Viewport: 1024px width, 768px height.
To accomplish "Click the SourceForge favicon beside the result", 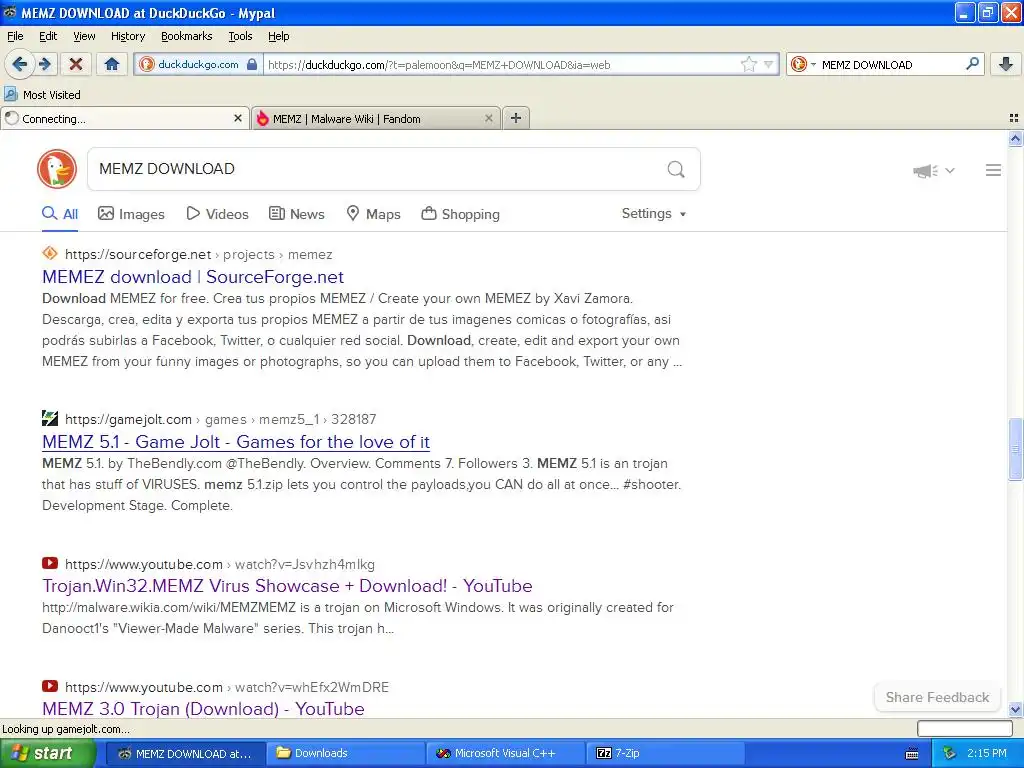I will (50, 253).
